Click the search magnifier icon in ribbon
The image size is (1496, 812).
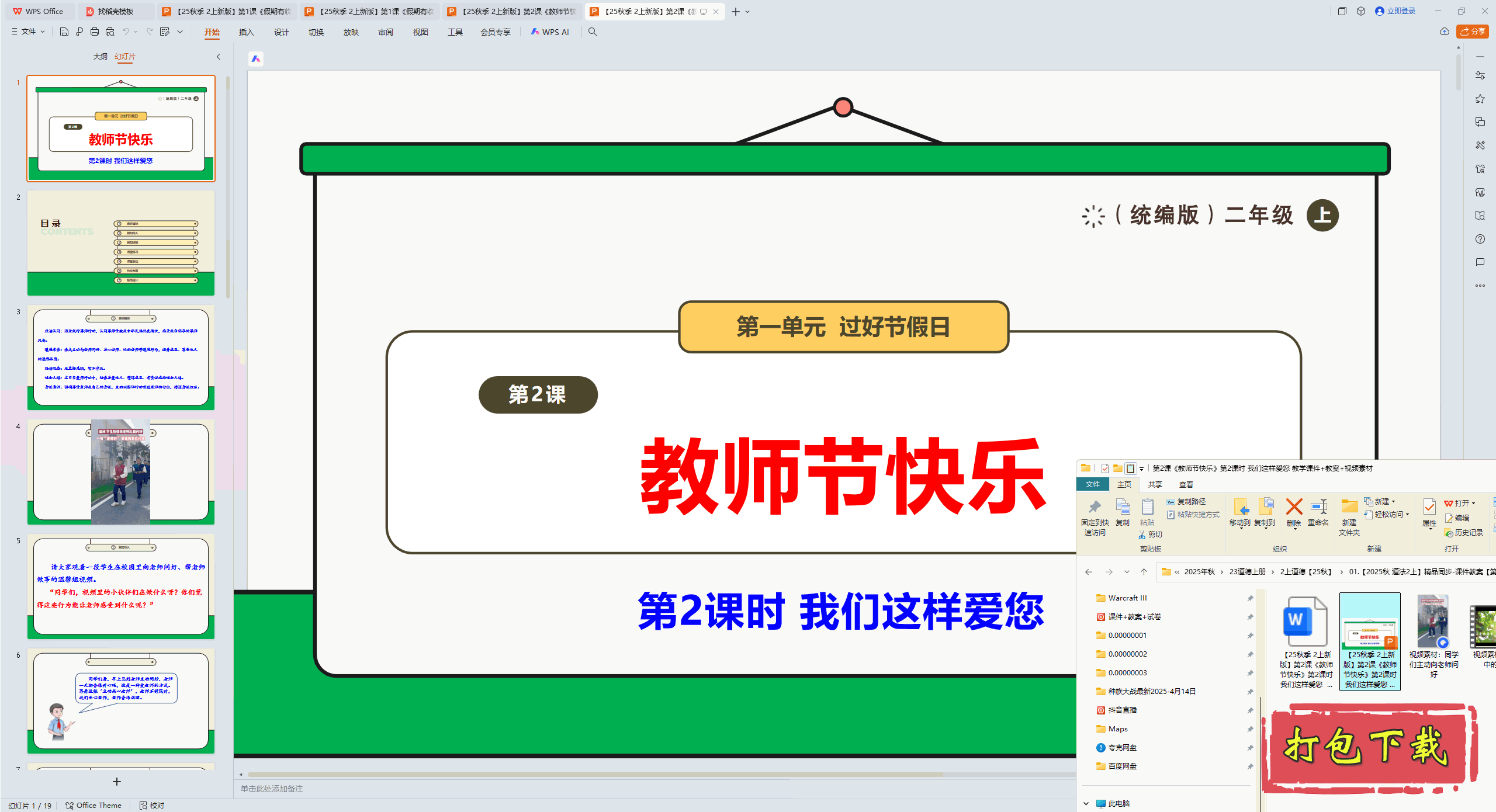593,32
